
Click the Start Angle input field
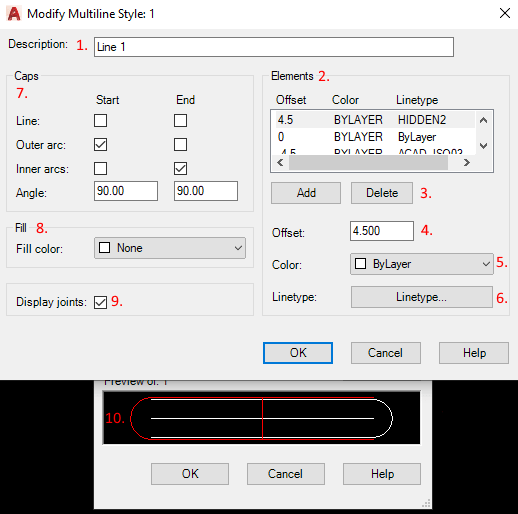coord(126,191)
